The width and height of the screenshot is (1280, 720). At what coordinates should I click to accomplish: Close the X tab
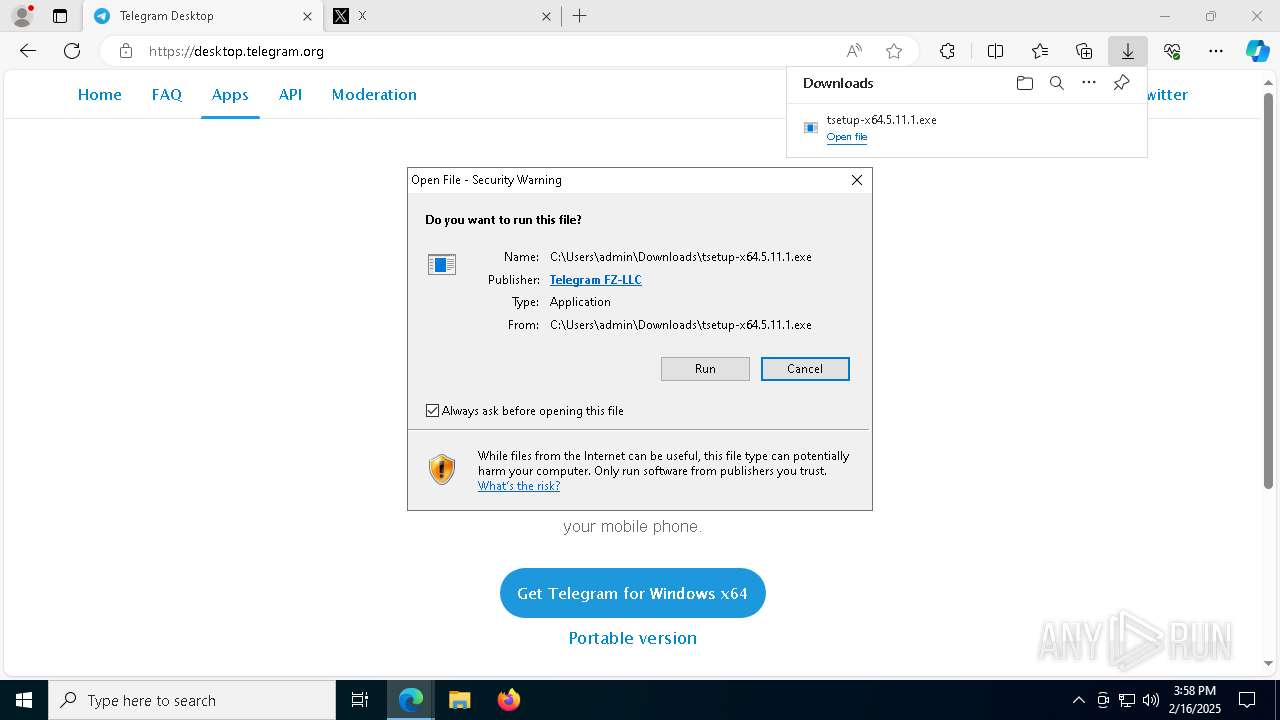click(x=546, y=16)
